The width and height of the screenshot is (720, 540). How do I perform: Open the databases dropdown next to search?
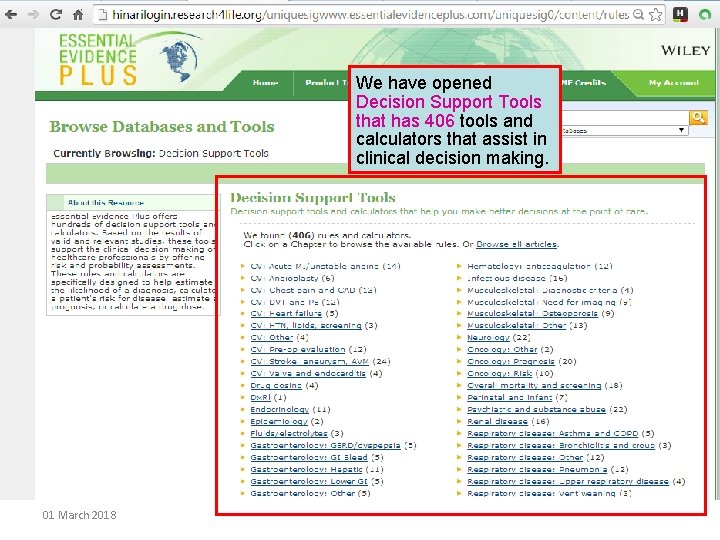pyautogui.click(x=624, y=130)
